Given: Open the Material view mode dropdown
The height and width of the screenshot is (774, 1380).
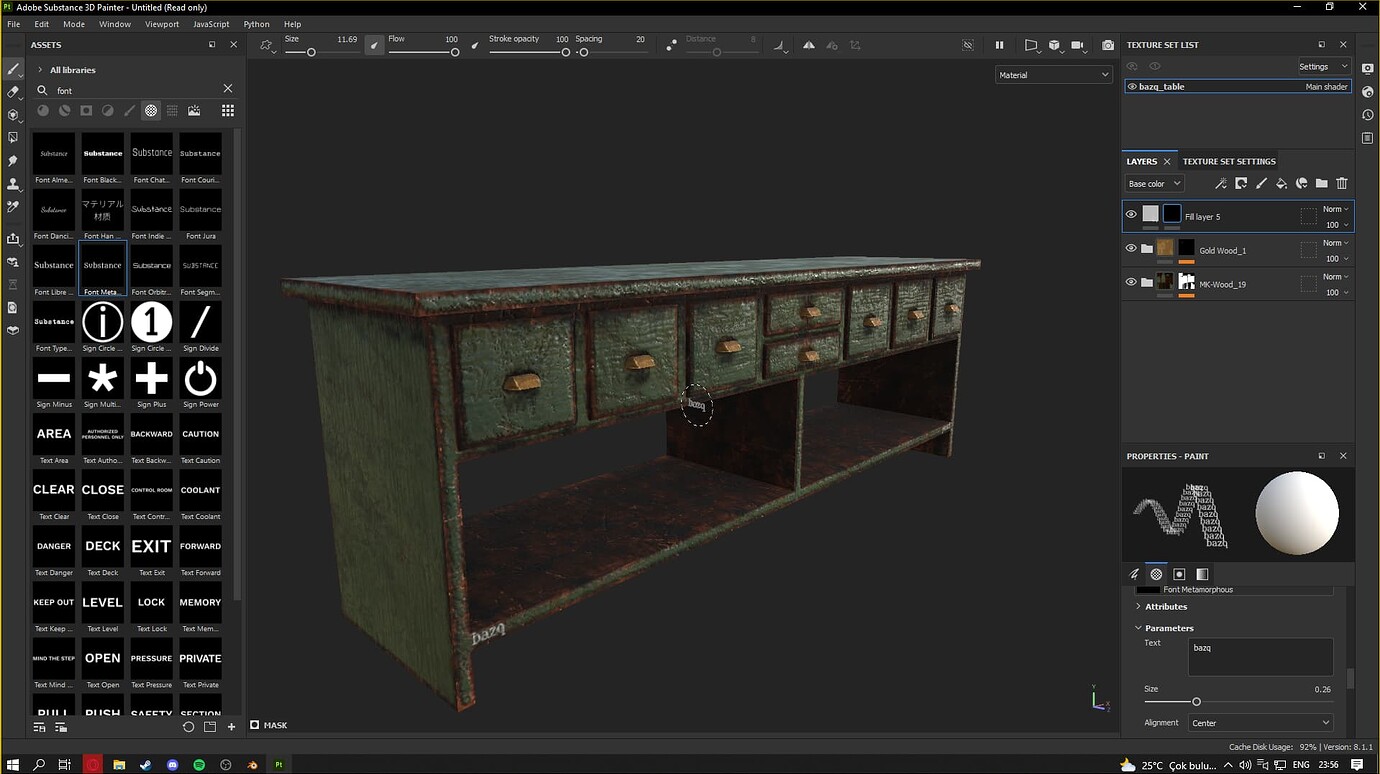Looking at the screenshot, I should (1052, 74).
